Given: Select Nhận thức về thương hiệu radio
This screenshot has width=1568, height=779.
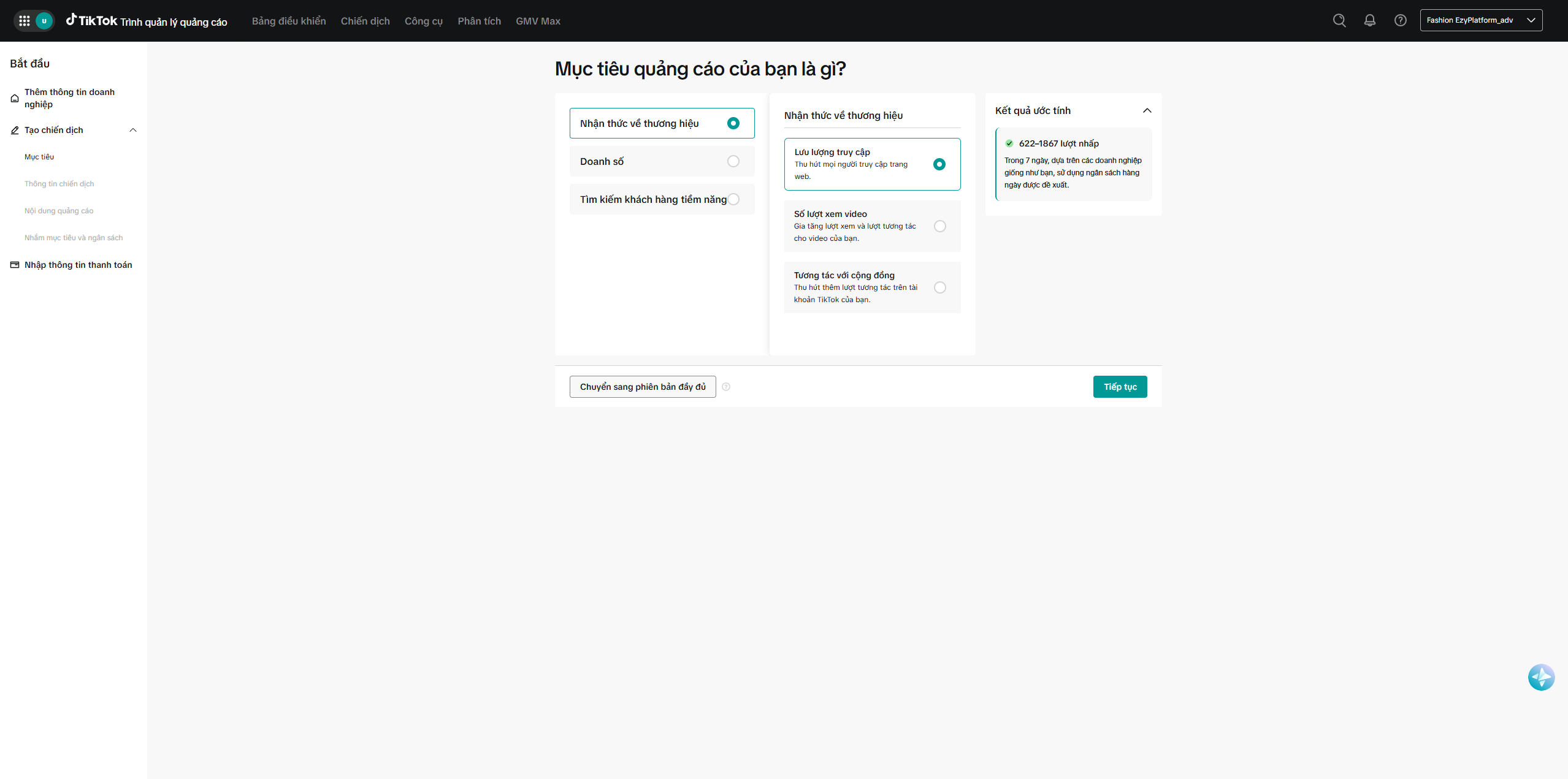Looking at the screenshot, I should [733, 123].
